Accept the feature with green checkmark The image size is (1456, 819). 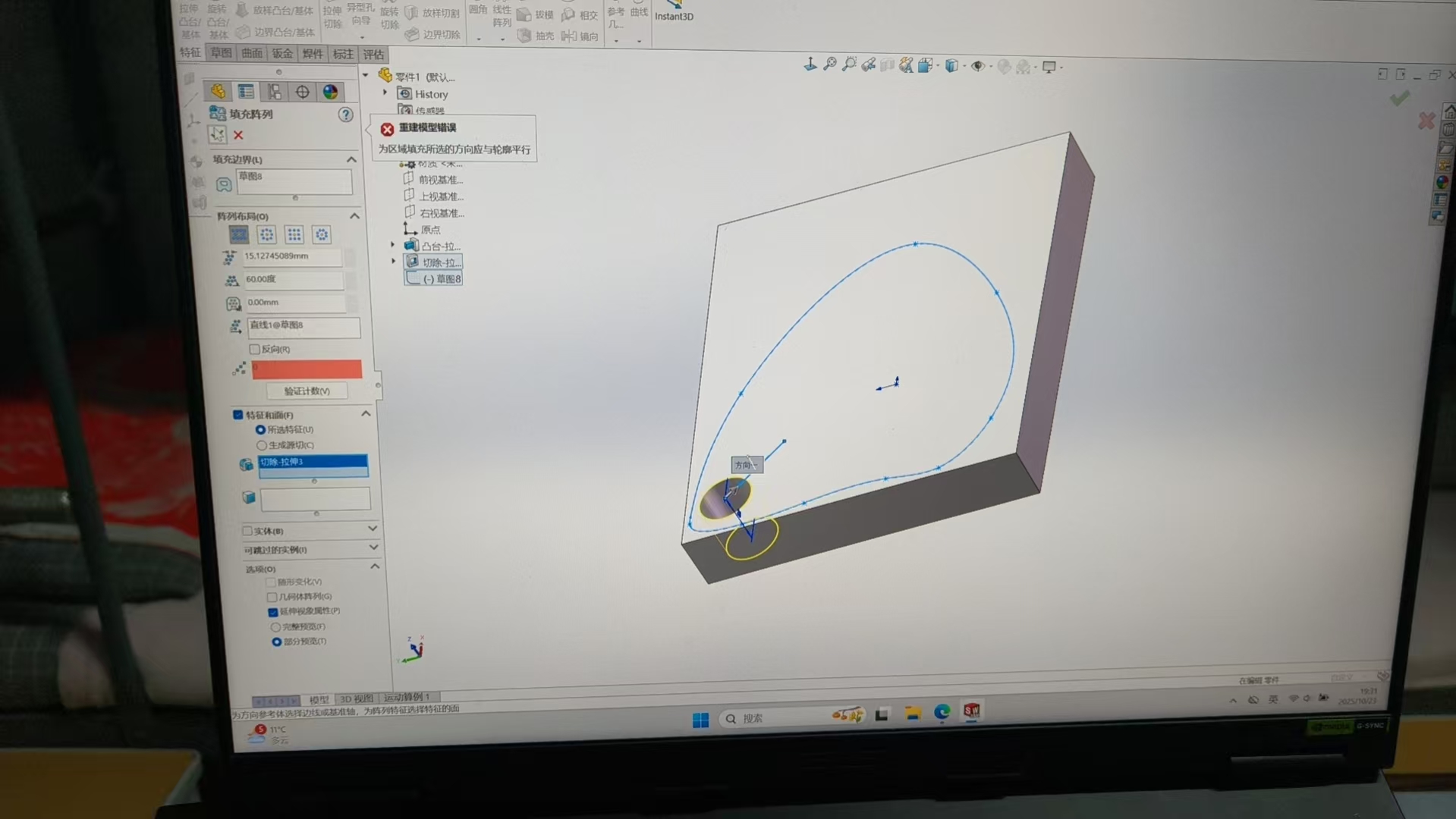click(1400, 98)
